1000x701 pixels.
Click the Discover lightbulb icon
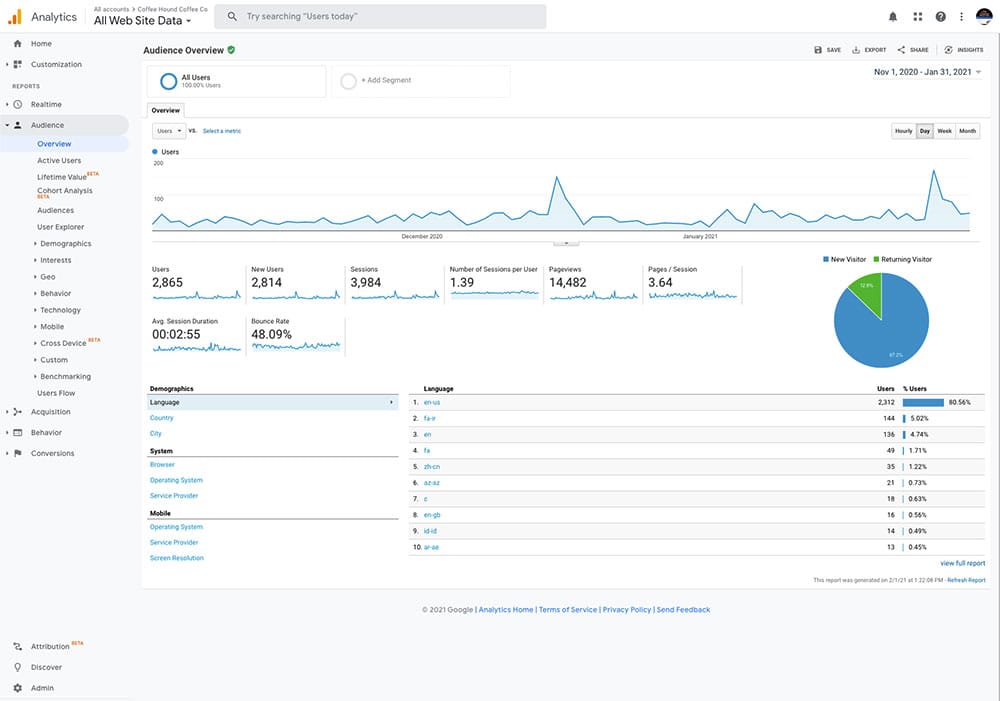pyautogui.click(x=18, y=667)
